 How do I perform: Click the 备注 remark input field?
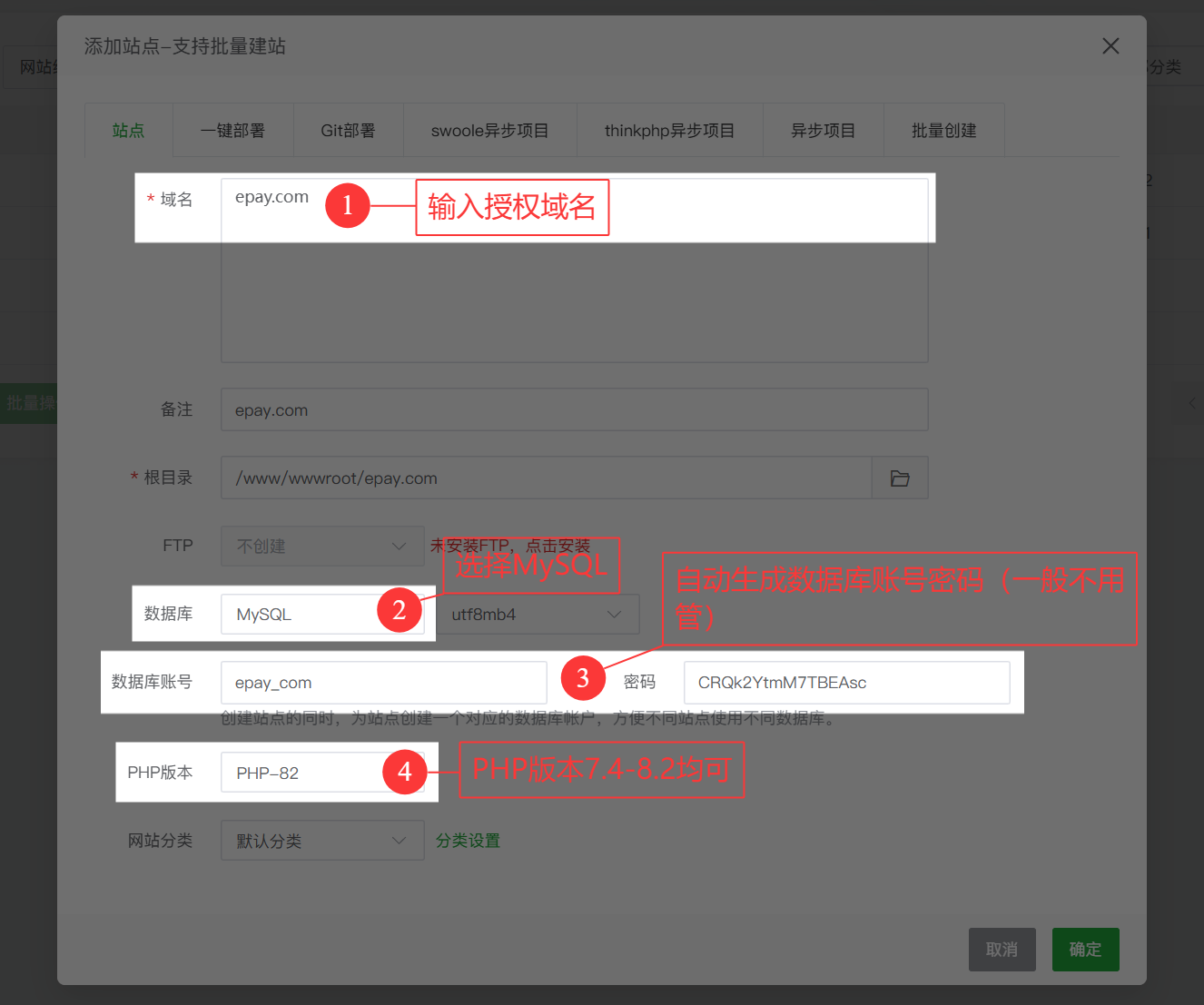574,410
